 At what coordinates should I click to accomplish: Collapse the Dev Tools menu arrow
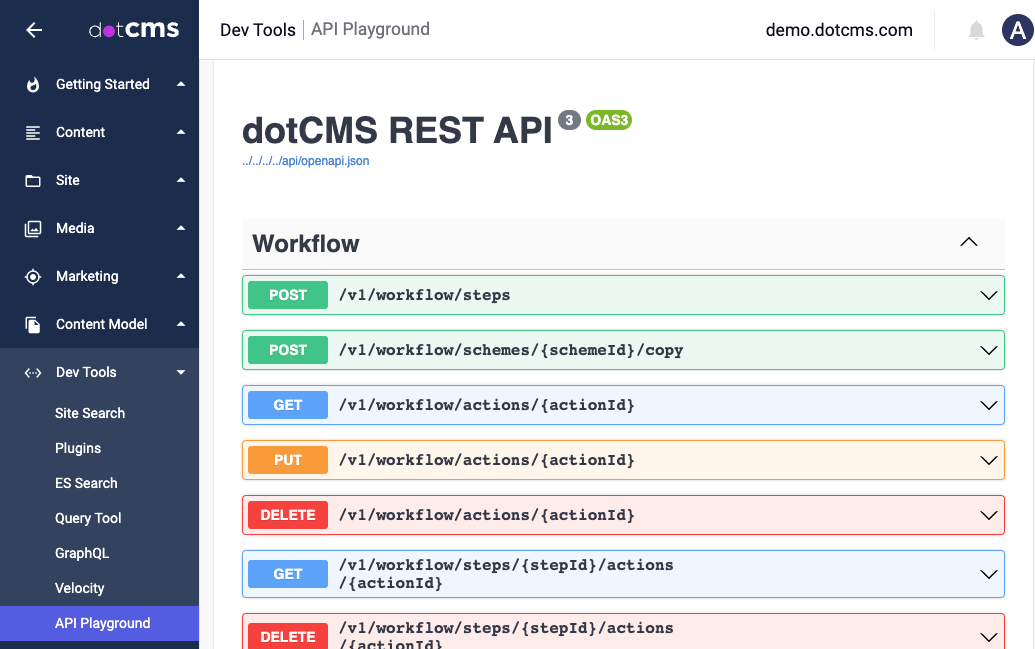(181, 373)
